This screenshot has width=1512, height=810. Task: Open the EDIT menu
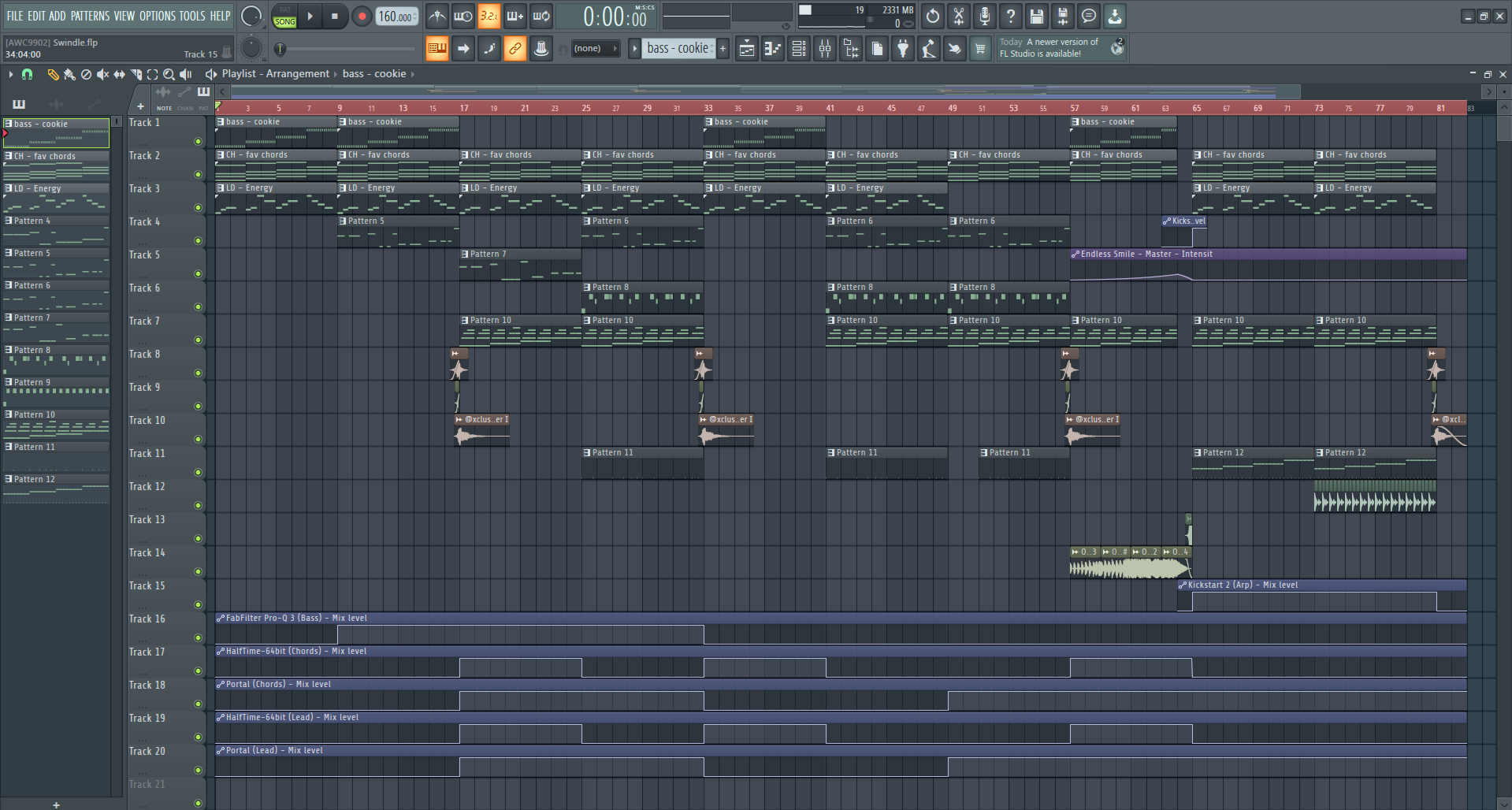[36, 16]
